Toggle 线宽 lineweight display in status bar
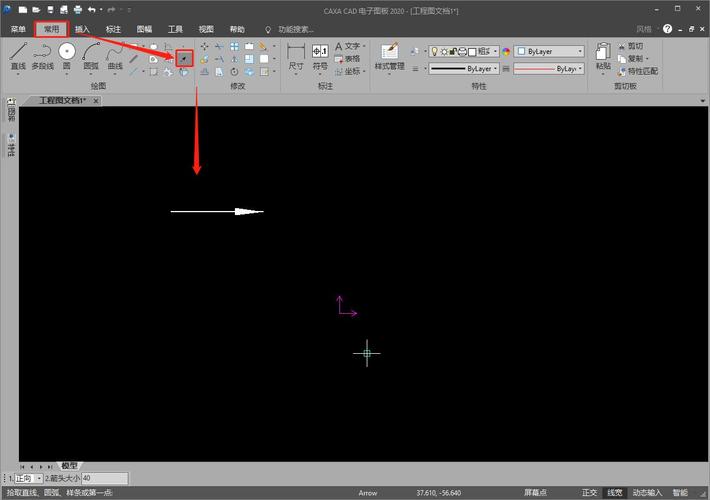 [x=615, y=493]
